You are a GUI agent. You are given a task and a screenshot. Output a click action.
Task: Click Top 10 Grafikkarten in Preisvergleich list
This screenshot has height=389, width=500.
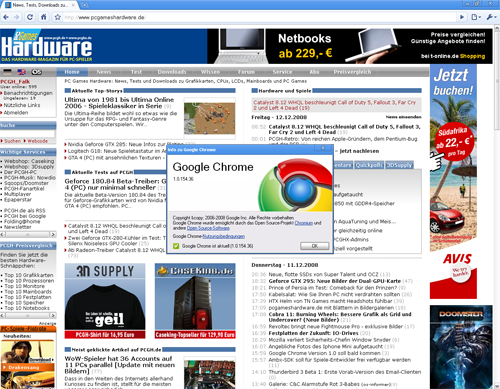29,275
